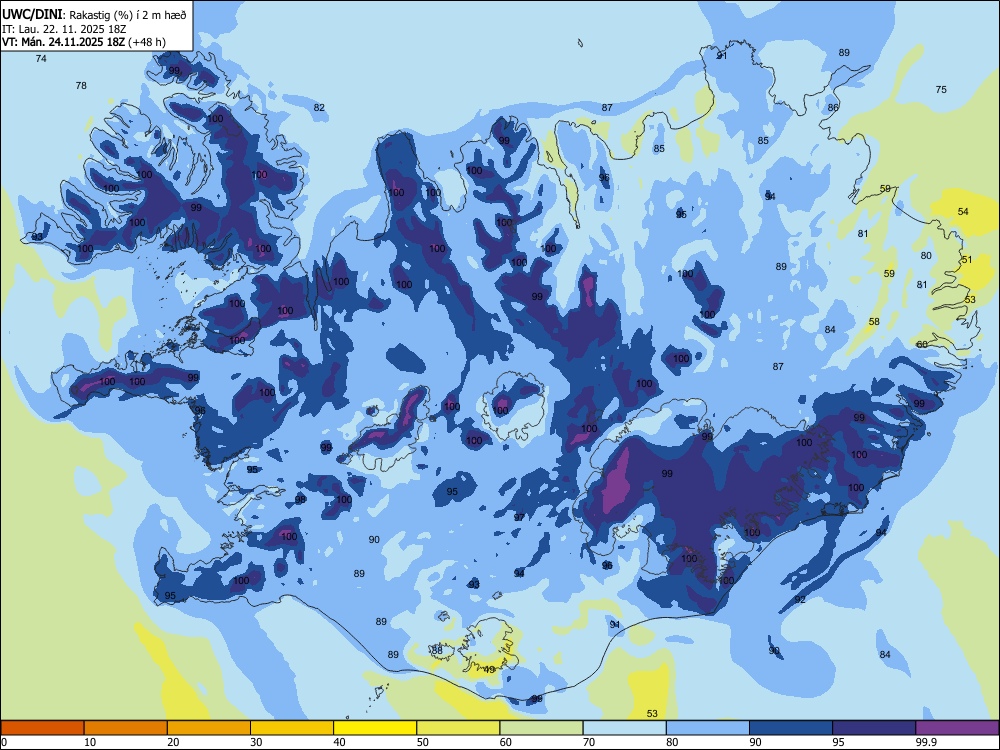Click the 95–99.9% dark indigo legend swatch
The height and width of the screenshot is (750, 1000).
[874, 728]
